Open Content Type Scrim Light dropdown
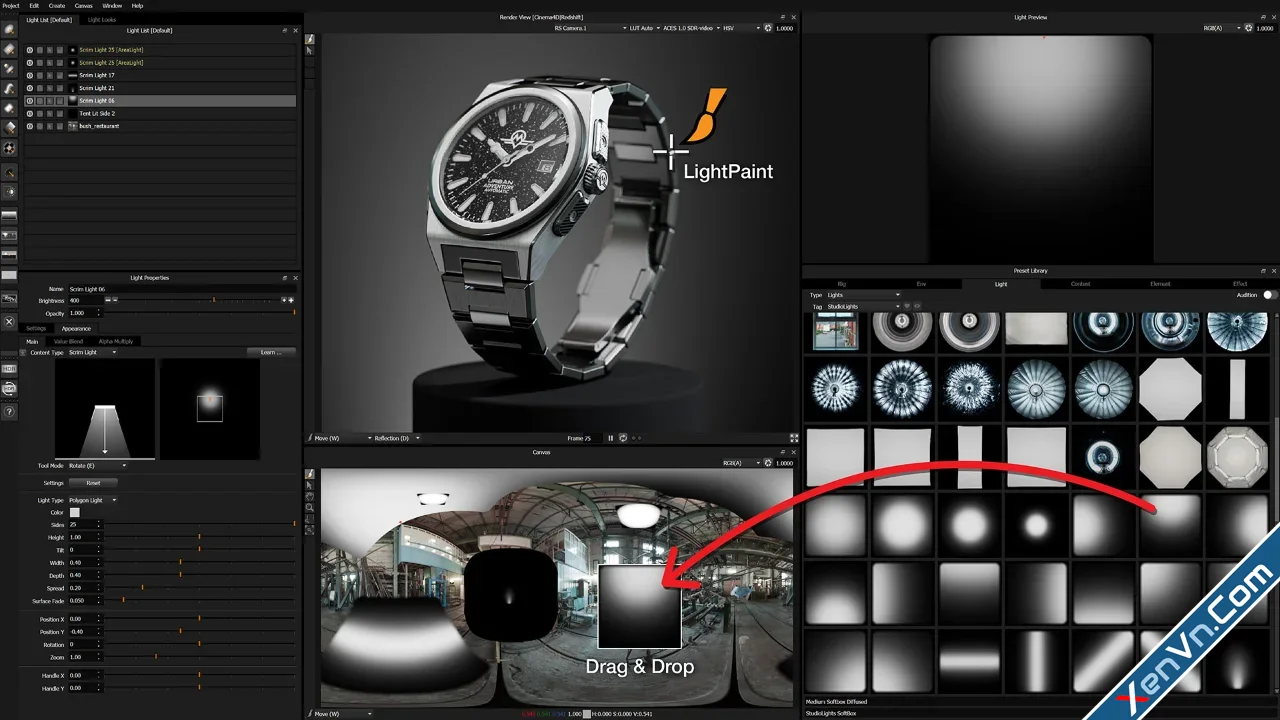The width and height of the screenshot is (1280, 720). click(x=92, y=352)
